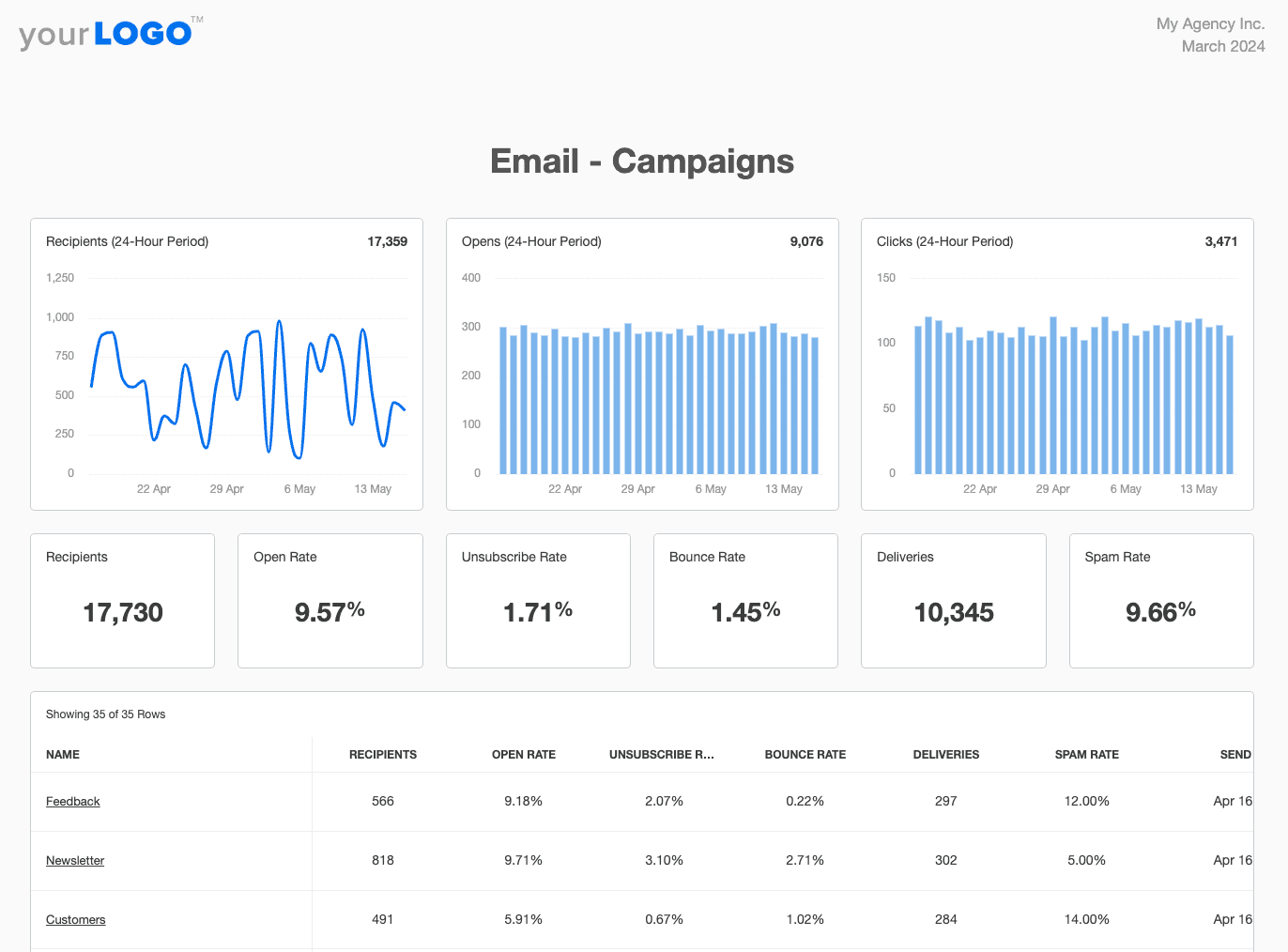Select the Deliveries 10,345 stat card

tap(953, 601)
